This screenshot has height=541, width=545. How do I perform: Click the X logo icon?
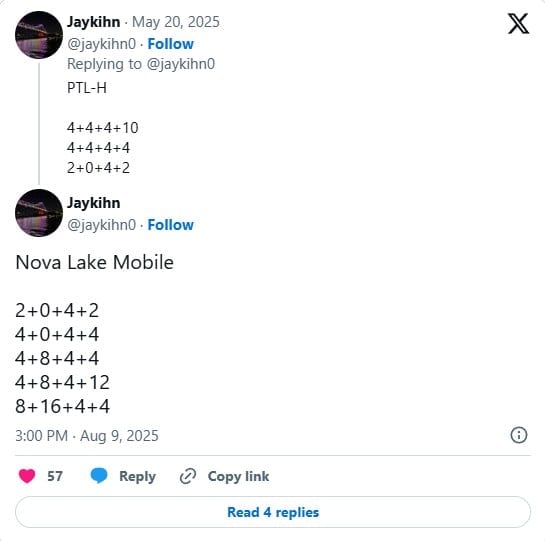(x=518, y=24)
